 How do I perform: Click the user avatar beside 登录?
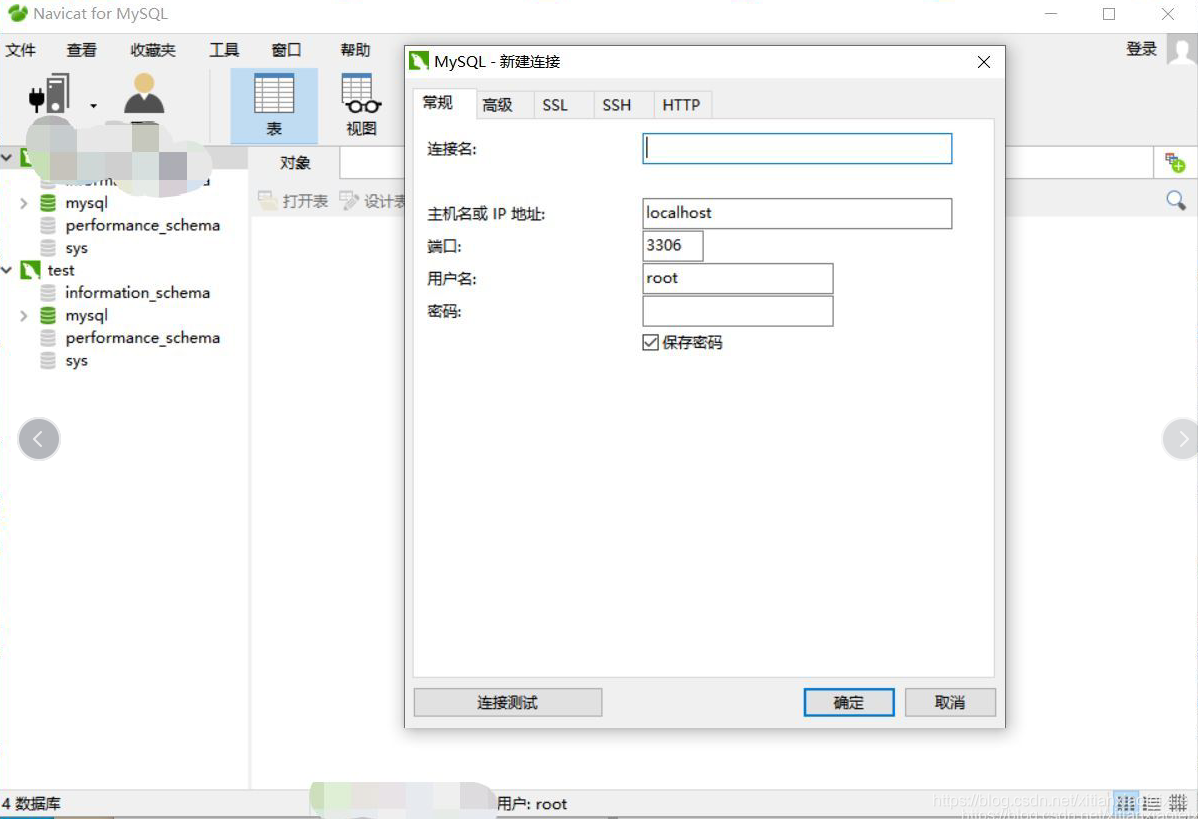click(1181, 52)
